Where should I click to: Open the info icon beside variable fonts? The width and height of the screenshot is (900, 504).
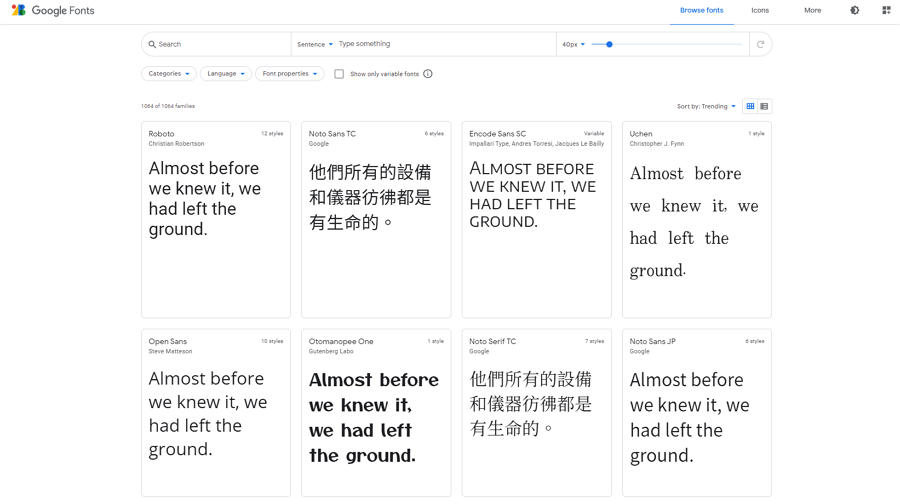click(x=428, y=73)
